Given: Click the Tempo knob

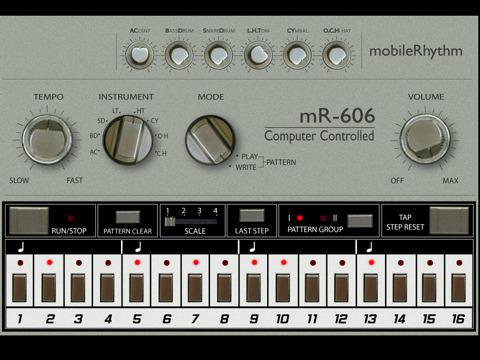Looking at the screenshot, I should (47, 140).
